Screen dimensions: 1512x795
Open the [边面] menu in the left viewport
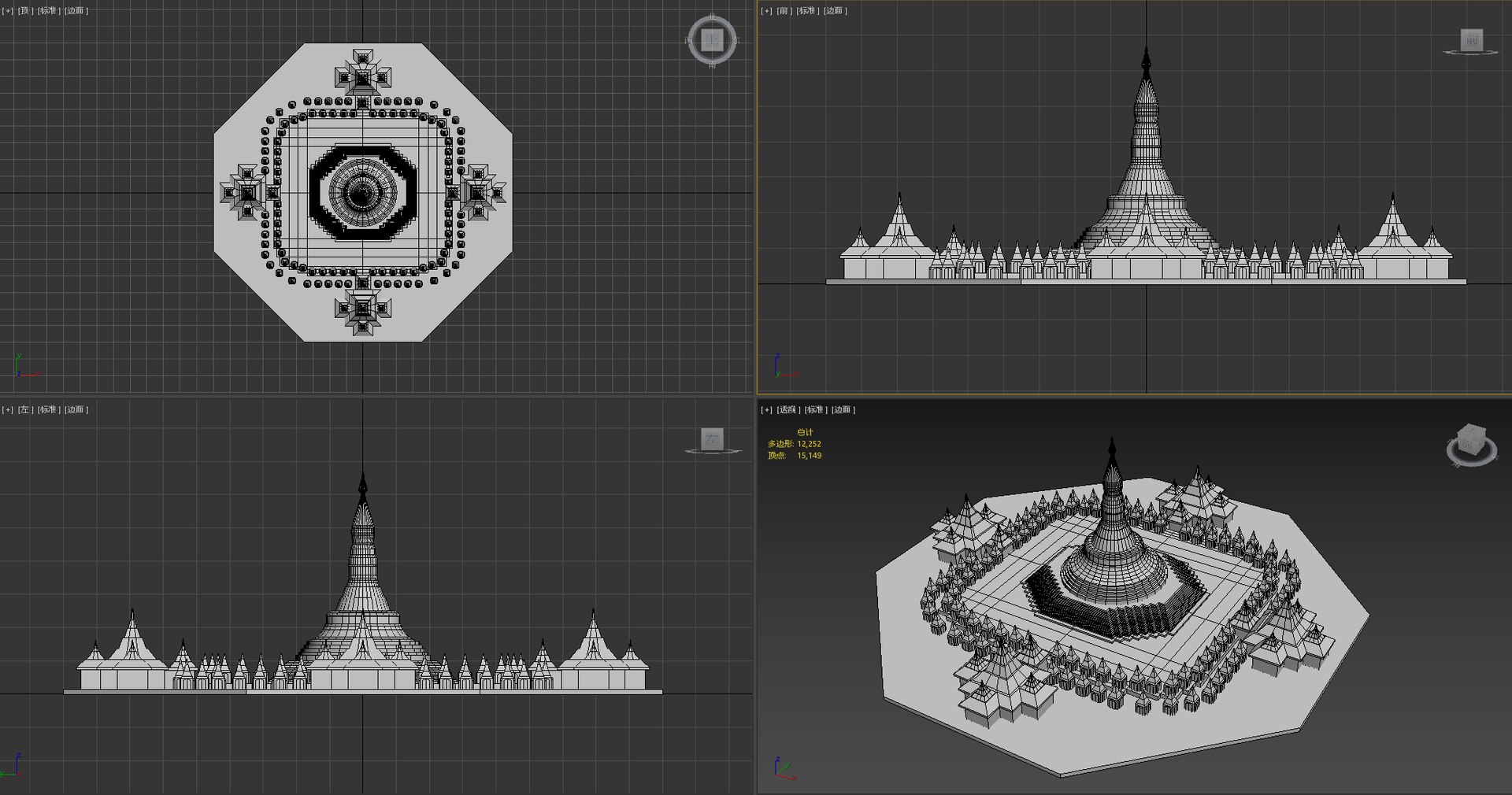tap(76, 410)
